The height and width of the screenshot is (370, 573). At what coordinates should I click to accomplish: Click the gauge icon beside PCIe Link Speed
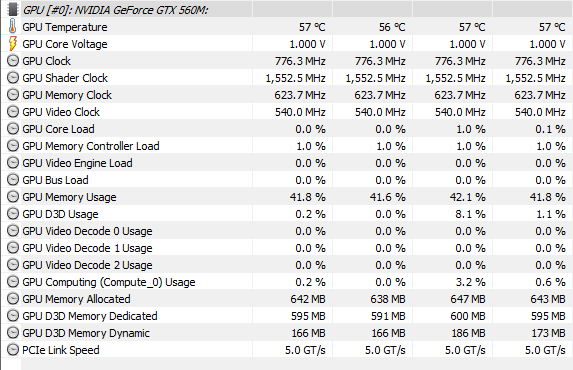[x=13, y=350]
